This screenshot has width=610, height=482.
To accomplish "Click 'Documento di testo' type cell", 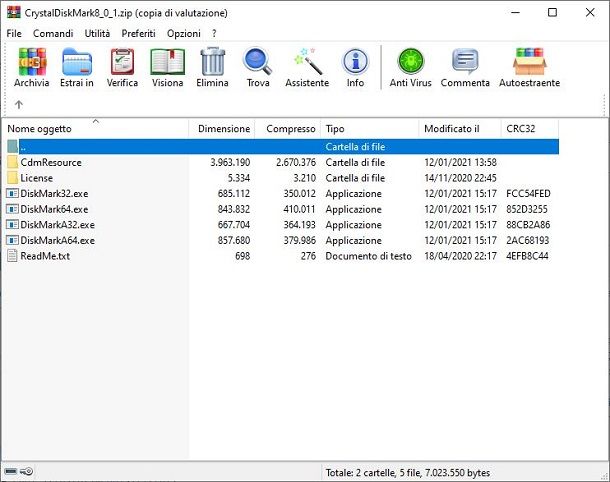I will click(x=368, y=256).
